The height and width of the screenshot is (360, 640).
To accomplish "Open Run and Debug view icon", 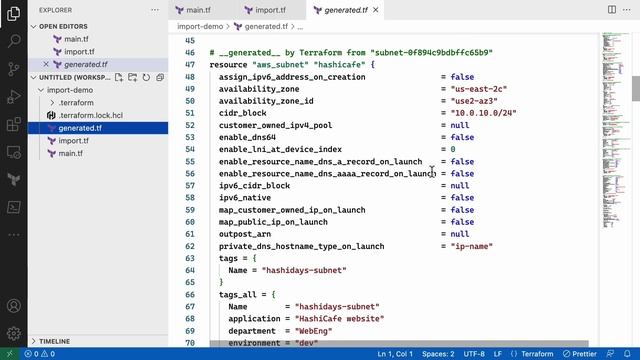I will coord(13,97).
